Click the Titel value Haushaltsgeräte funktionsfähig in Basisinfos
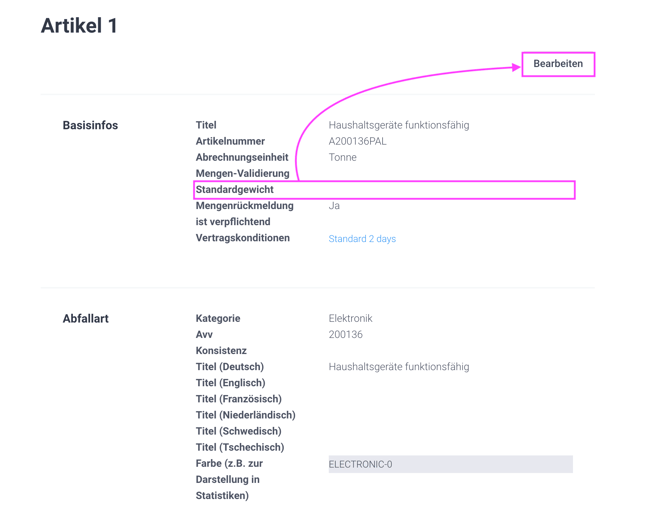This screenshot has height=525, width=670. point(399,125)
